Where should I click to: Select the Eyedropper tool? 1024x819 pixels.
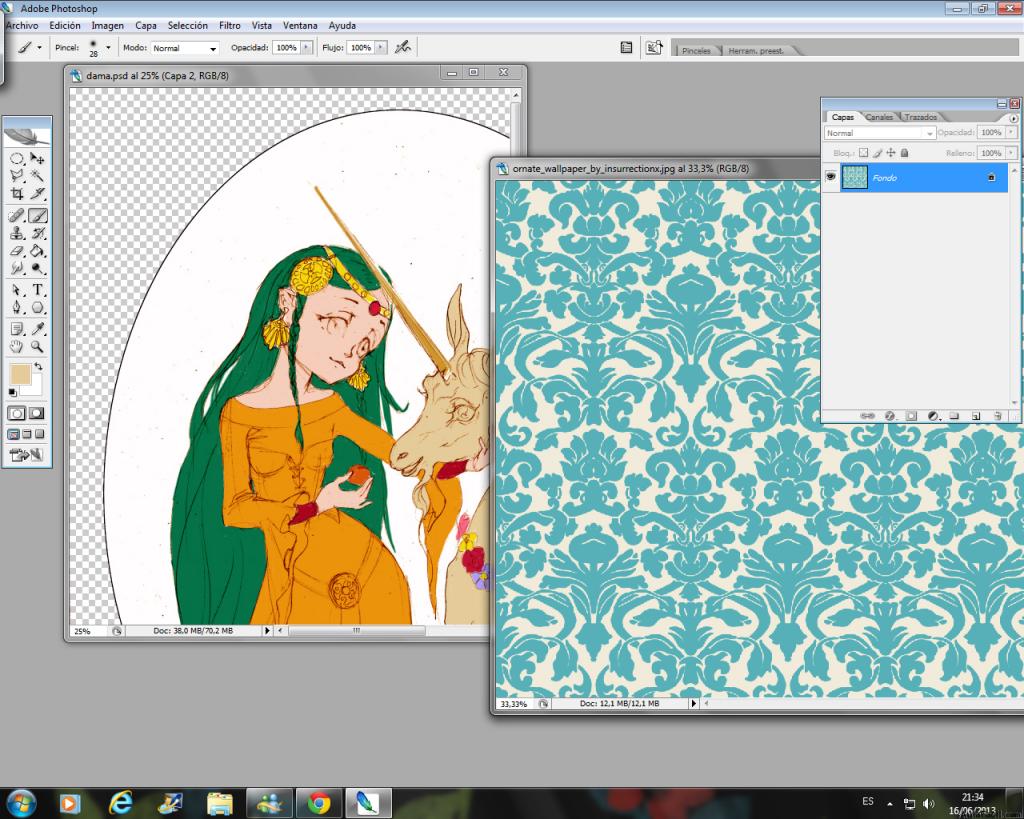pyautogui.click(x=37, y=329)
